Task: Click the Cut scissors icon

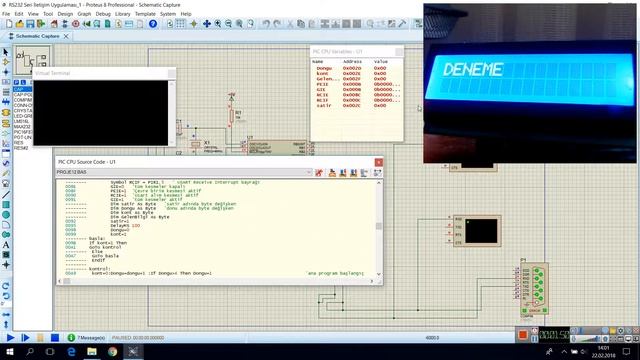Action: (x=290, y=24)
